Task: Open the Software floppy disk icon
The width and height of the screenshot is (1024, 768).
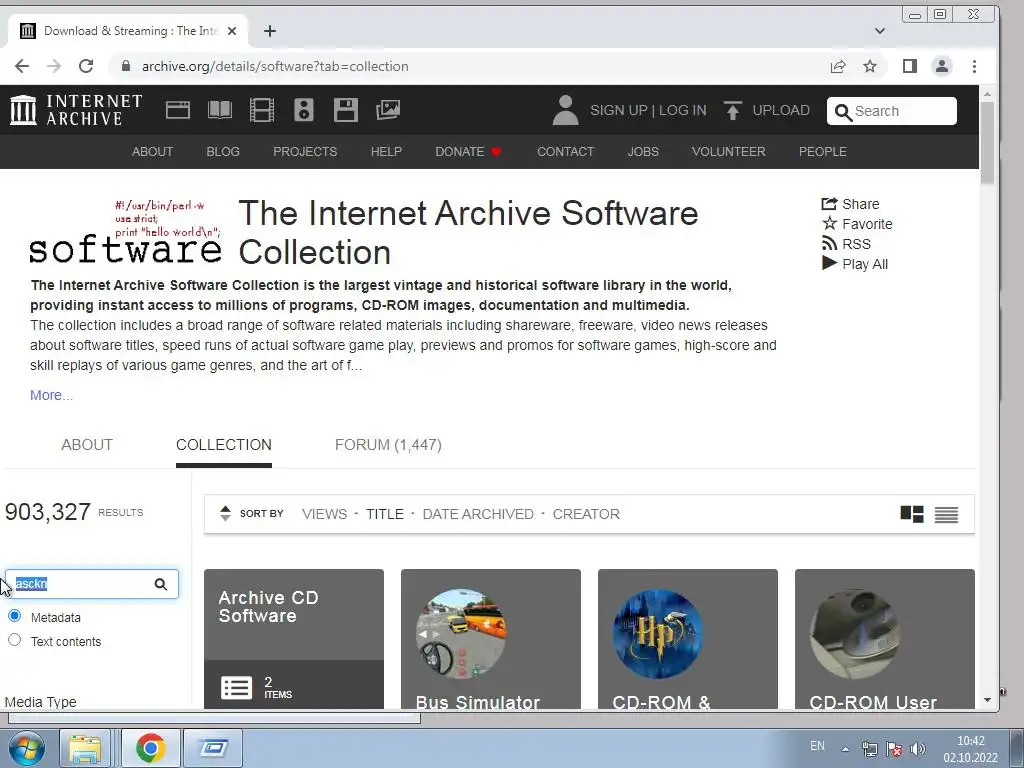Action: [x=345, y=110]
